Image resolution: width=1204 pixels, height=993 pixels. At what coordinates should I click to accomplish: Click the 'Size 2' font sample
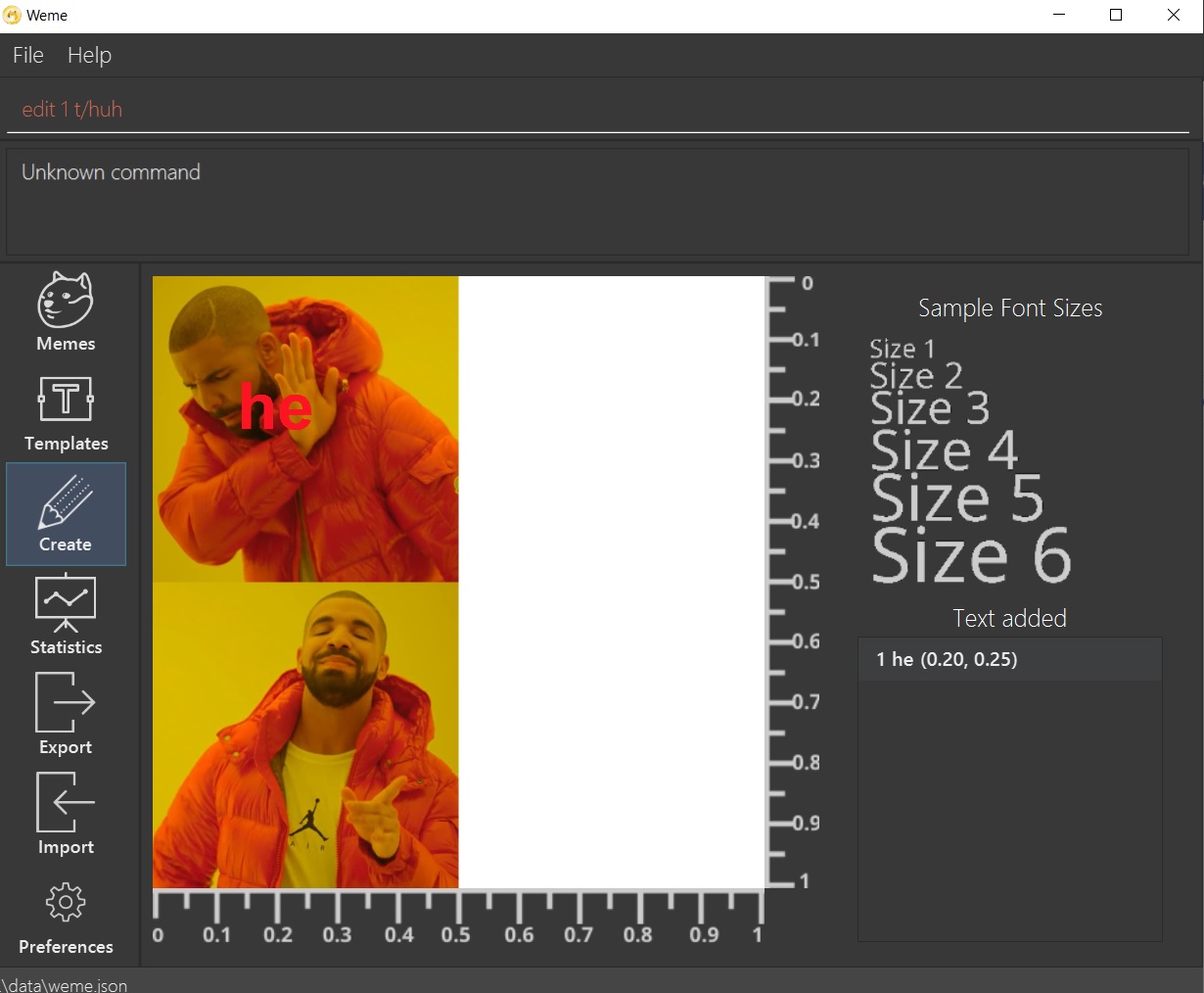916,376
